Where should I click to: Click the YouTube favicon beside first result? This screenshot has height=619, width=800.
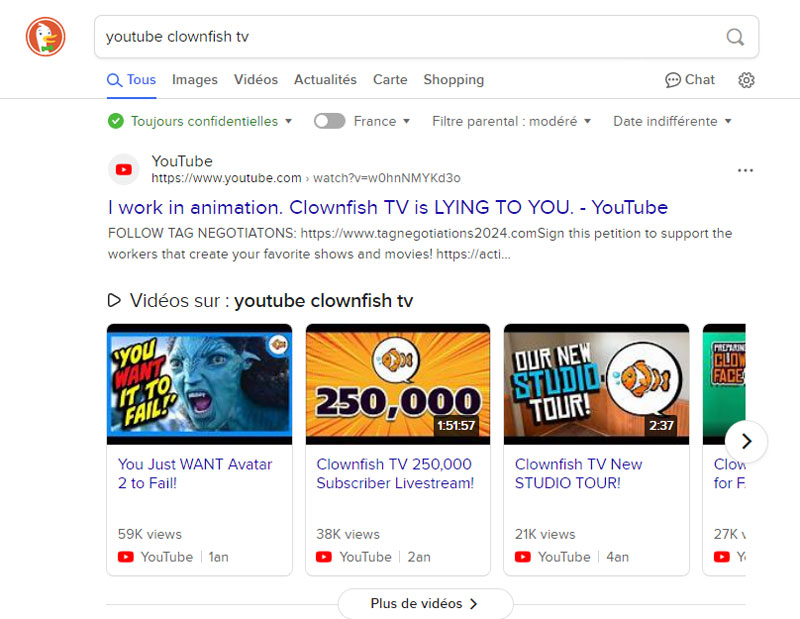(123, 169)
